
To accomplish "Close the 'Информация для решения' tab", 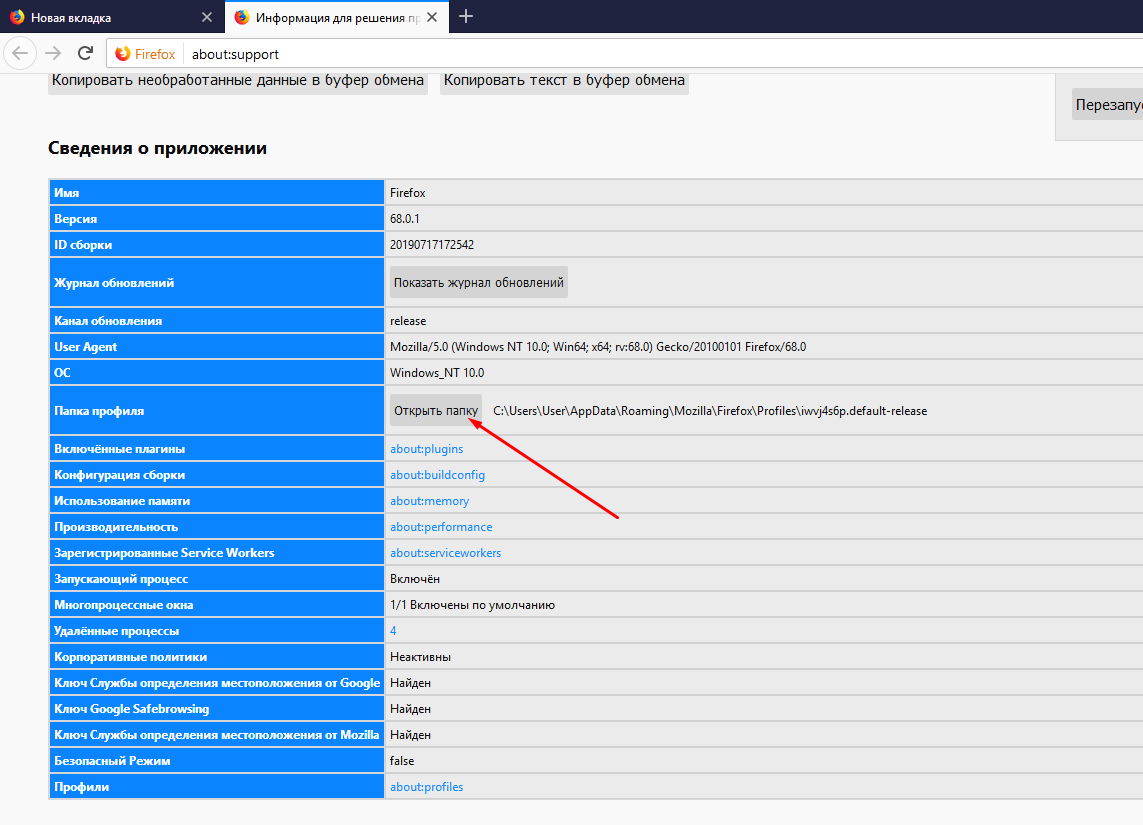I will tap(432, 17).
